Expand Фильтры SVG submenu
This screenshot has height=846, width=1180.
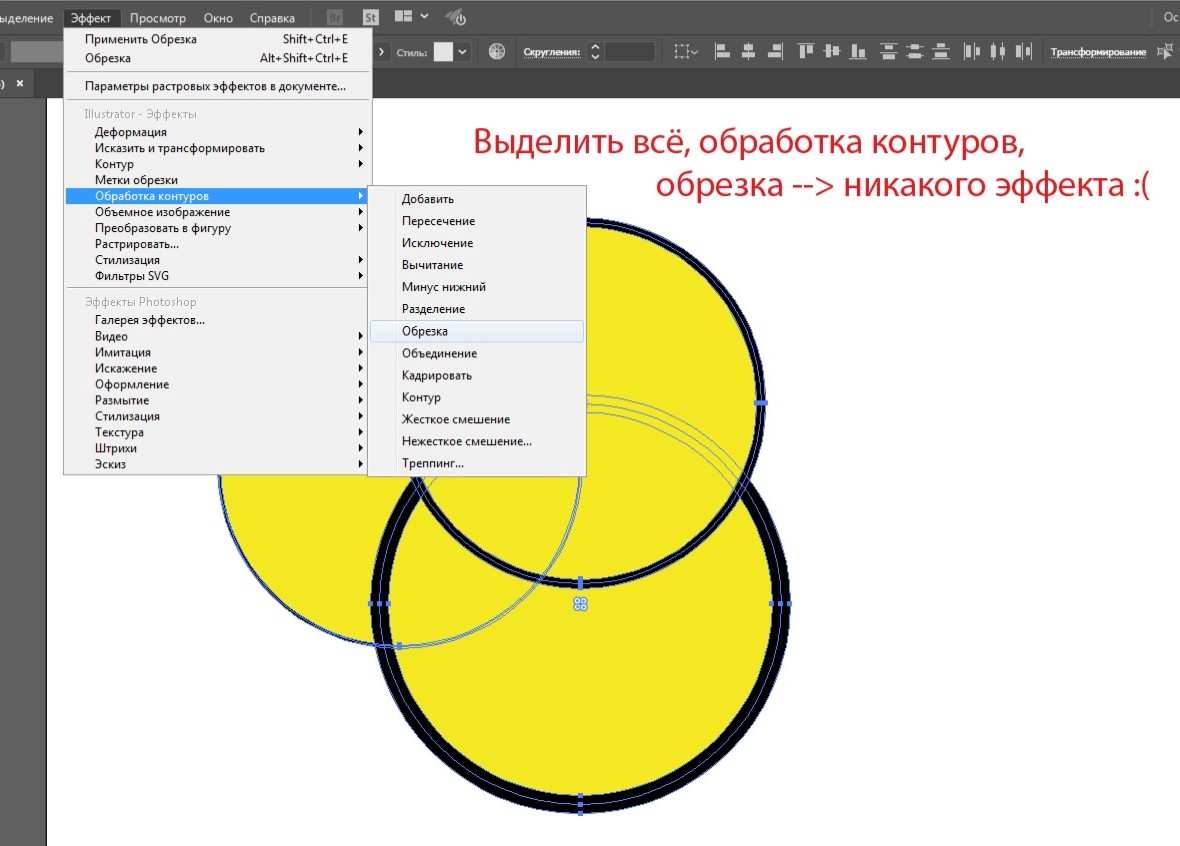(x=217, y=275)
